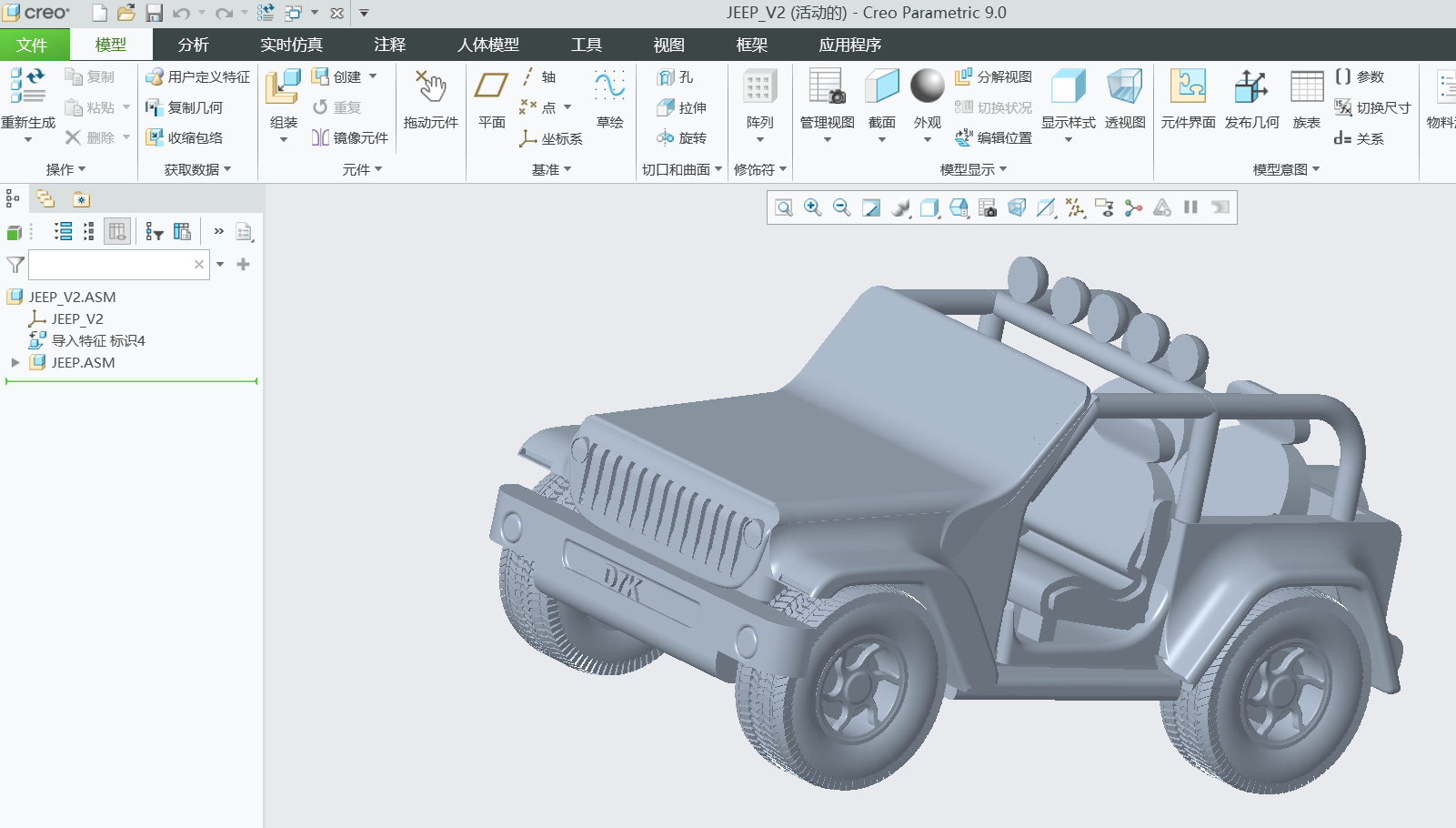Switch to the Live Simulation (实时仿真) tab
The width and height of the screenshot is (1456, 828).
(291, 45)
